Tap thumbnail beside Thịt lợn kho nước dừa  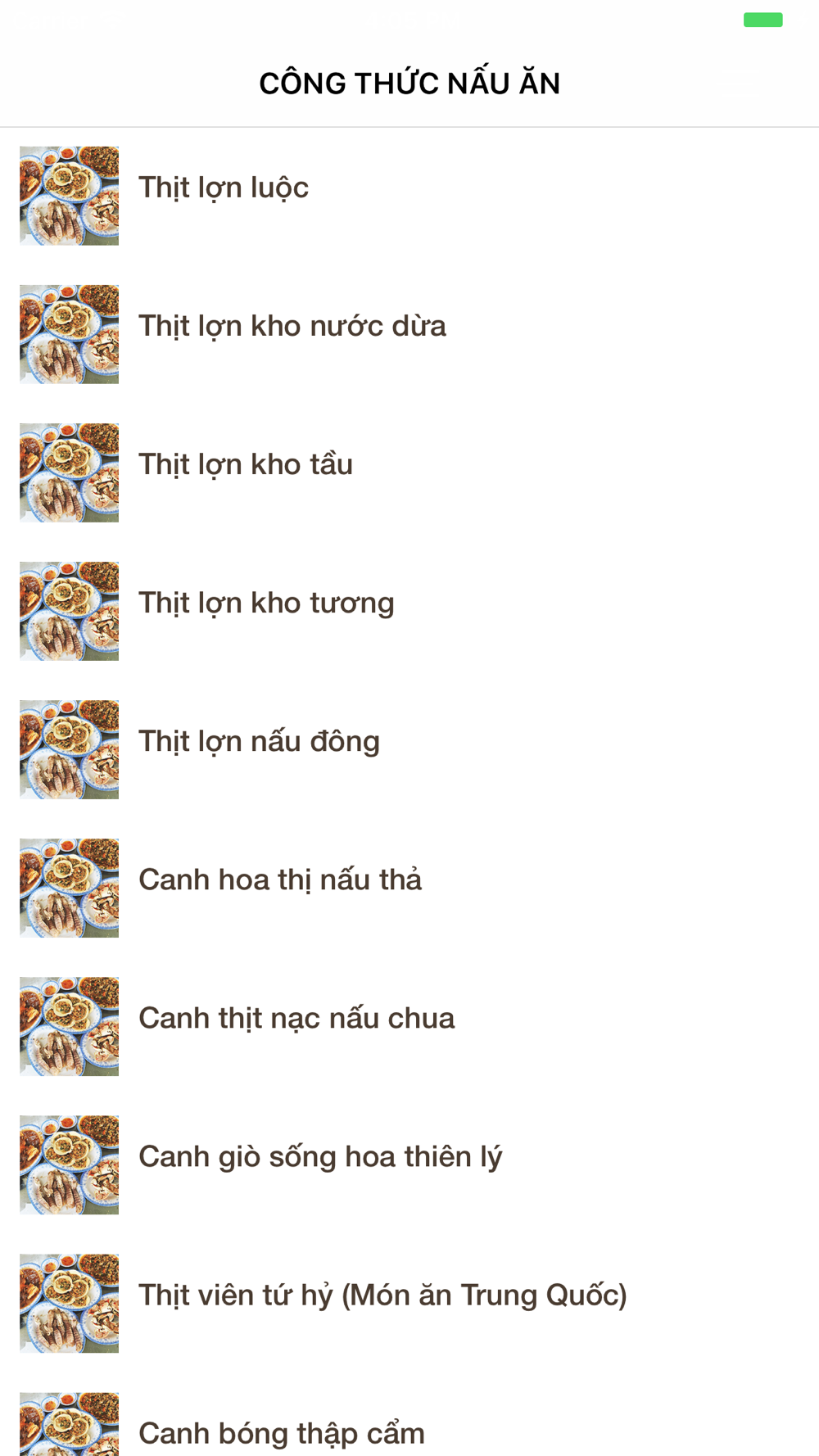(69, 334)
